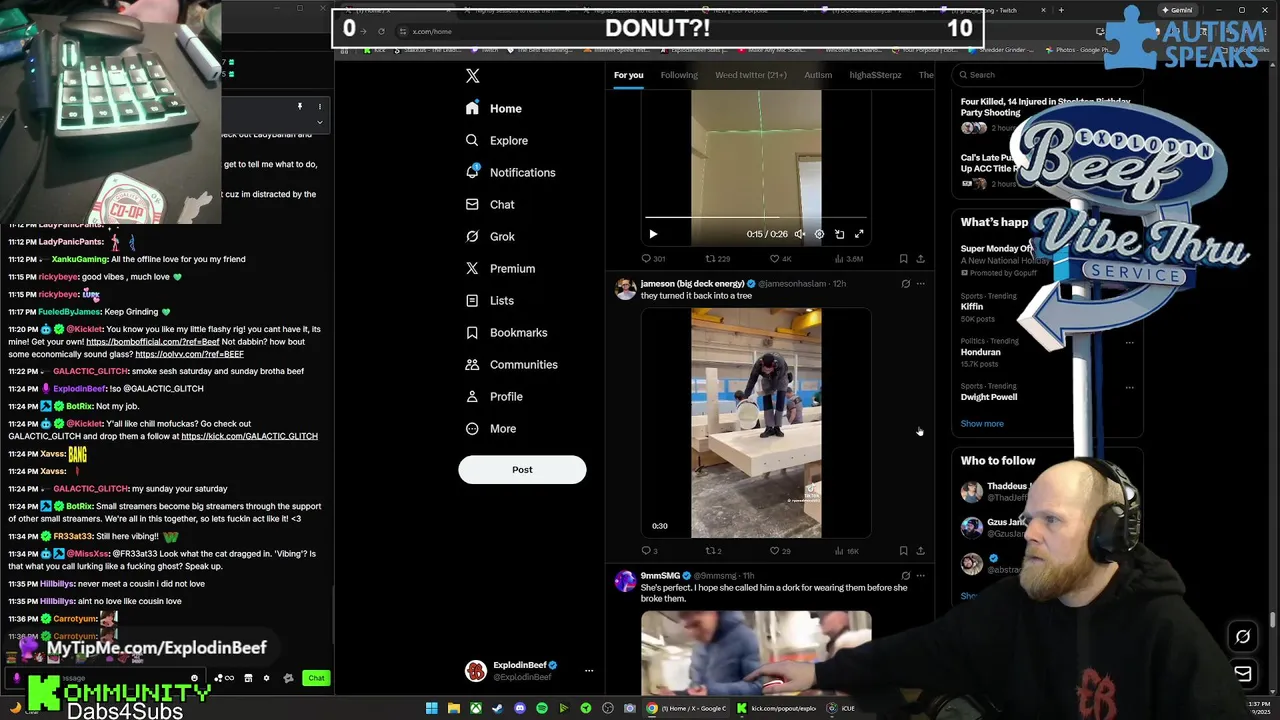Unmute the top video

point(799,234)
